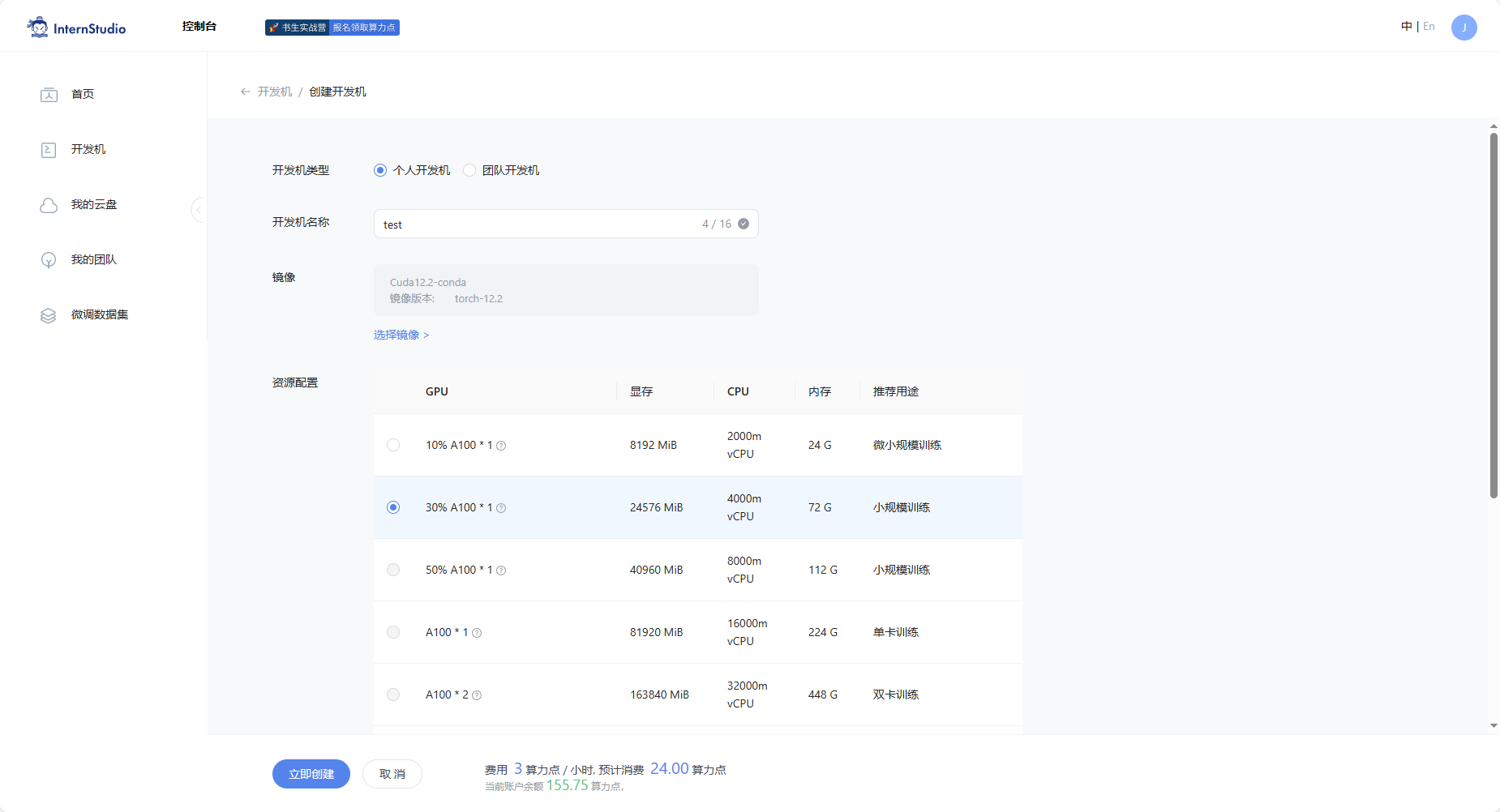Go back using breadcrumb arrow

click(x=245, y=92)
